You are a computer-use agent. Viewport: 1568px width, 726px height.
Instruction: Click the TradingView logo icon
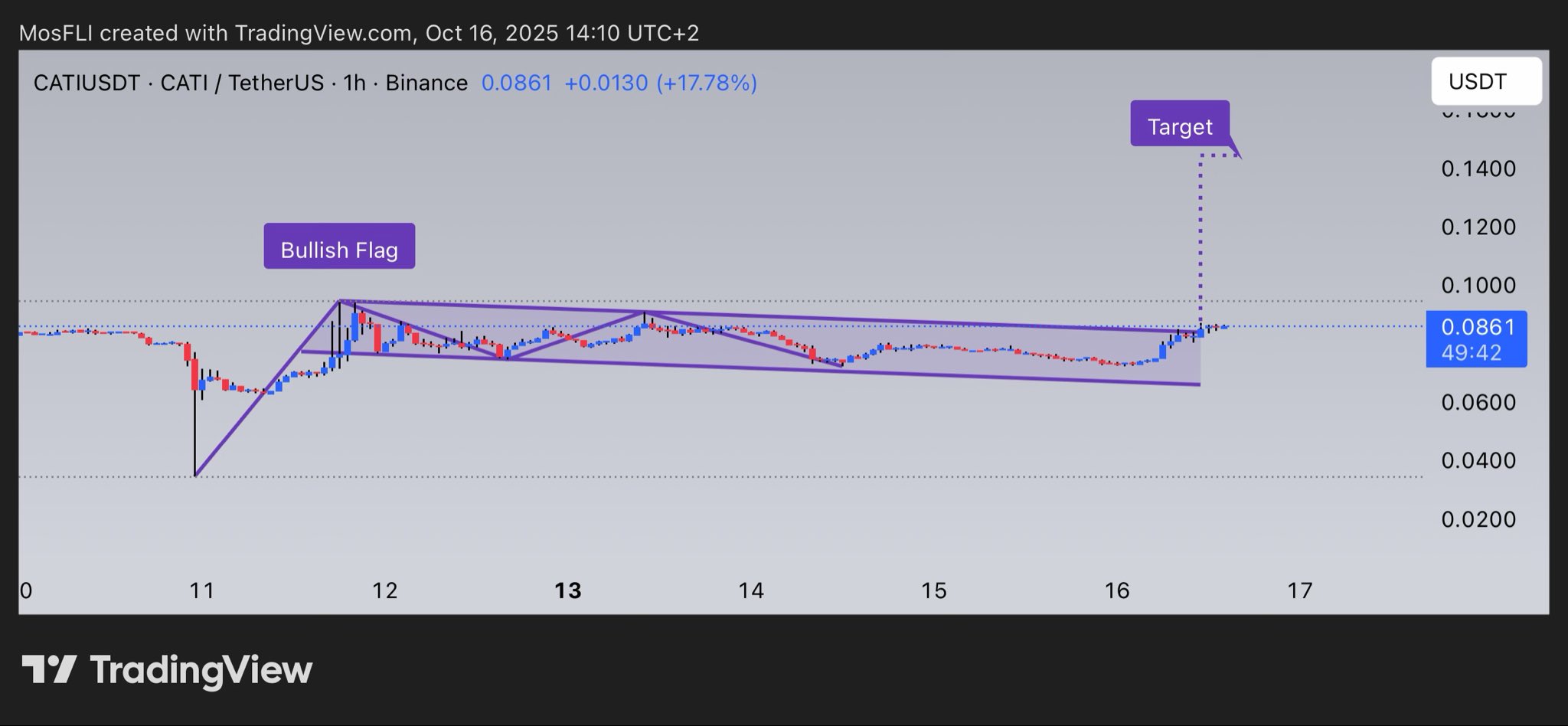(49, 669)
